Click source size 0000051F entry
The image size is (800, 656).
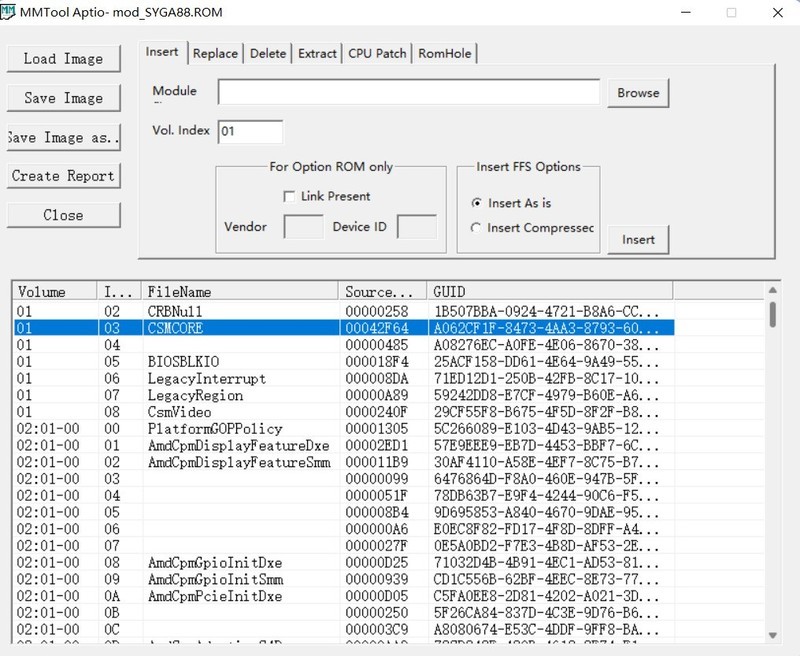[377, 496]
